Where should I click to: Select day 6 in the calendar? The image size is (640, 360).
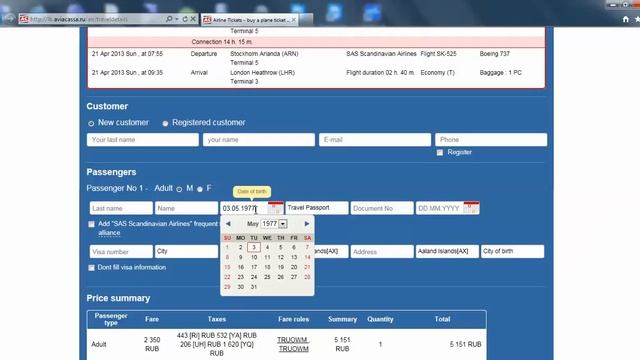coord(294,247)
